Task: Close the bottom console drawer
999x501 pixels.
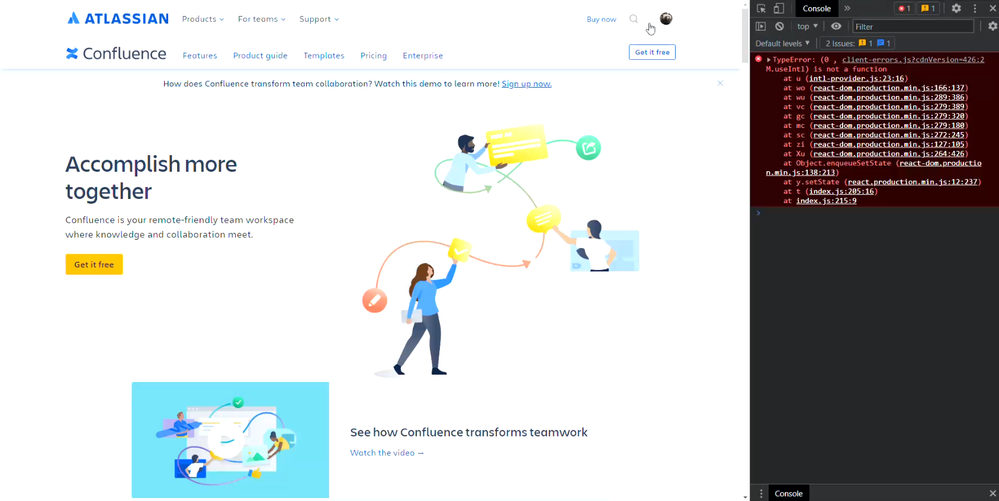Action: (993, 493)
